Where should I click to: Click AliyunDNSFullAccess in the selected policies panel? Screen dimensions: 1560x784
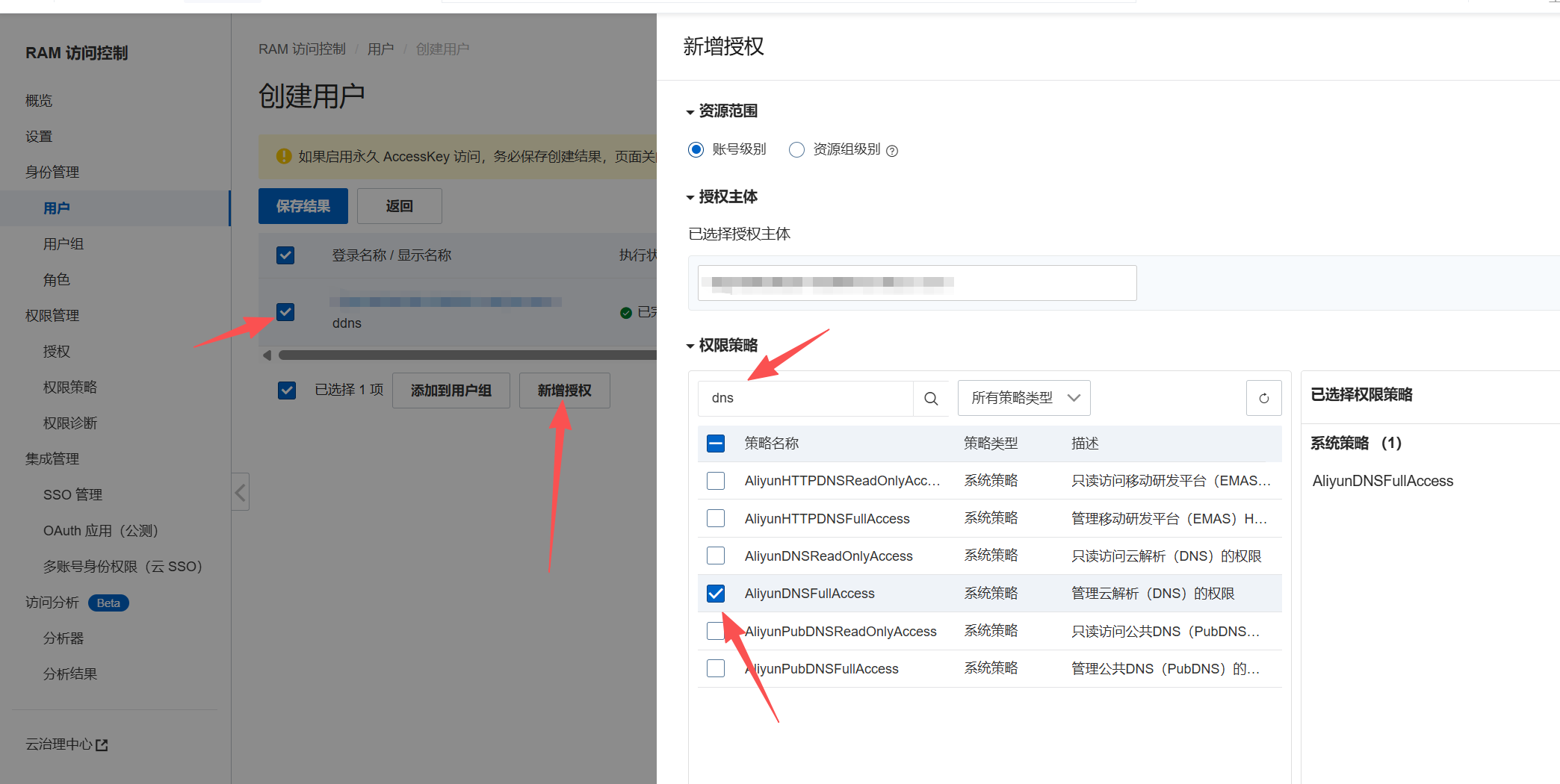tap(1383, 482)
